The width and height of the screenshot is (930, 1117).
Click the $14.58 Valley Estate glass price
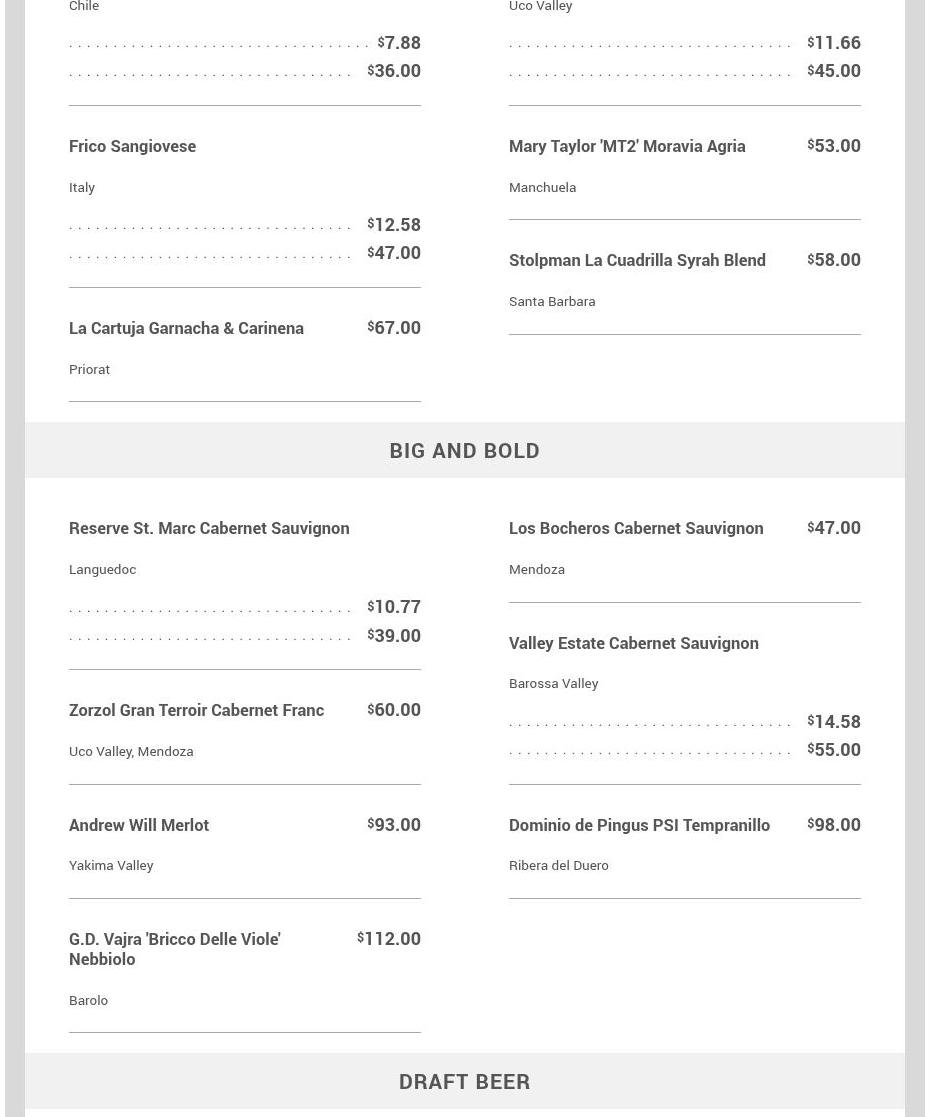(x=834, y=722)
